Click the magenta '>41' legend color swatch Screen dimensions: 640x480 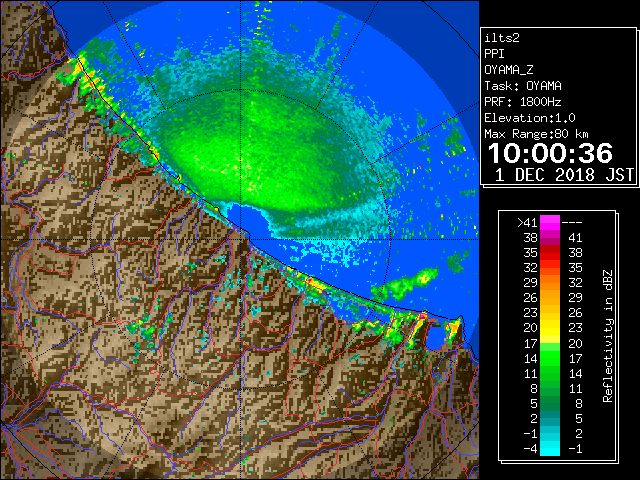pyautogui.click(x=550, y=222)
